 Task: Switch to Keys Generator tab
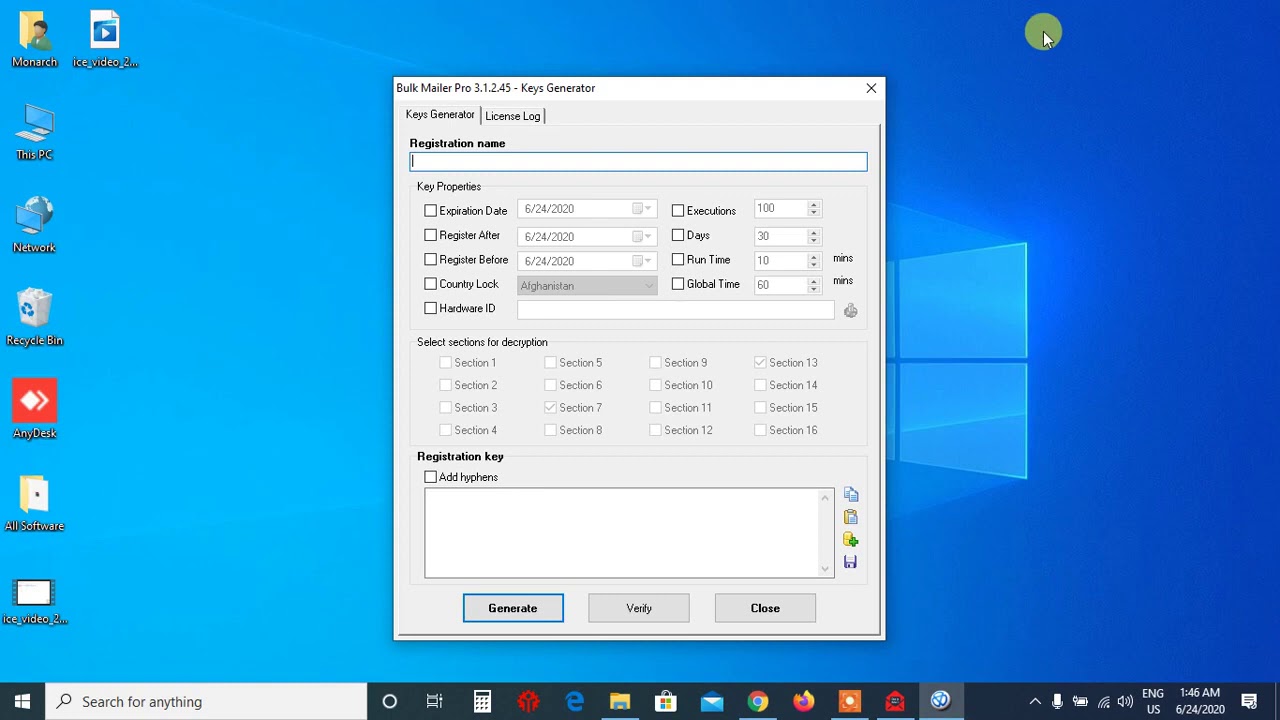(440, 115)
